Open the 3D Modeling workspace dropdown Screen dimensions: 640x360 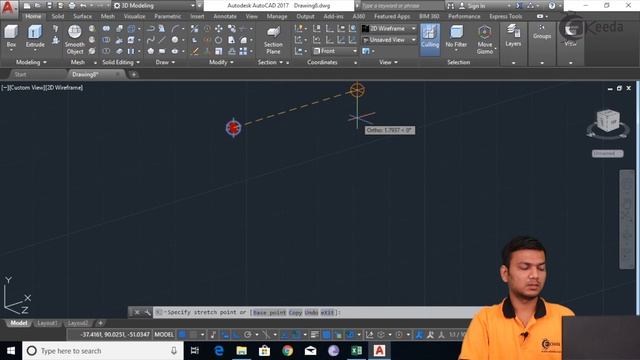tap(154, 6)
